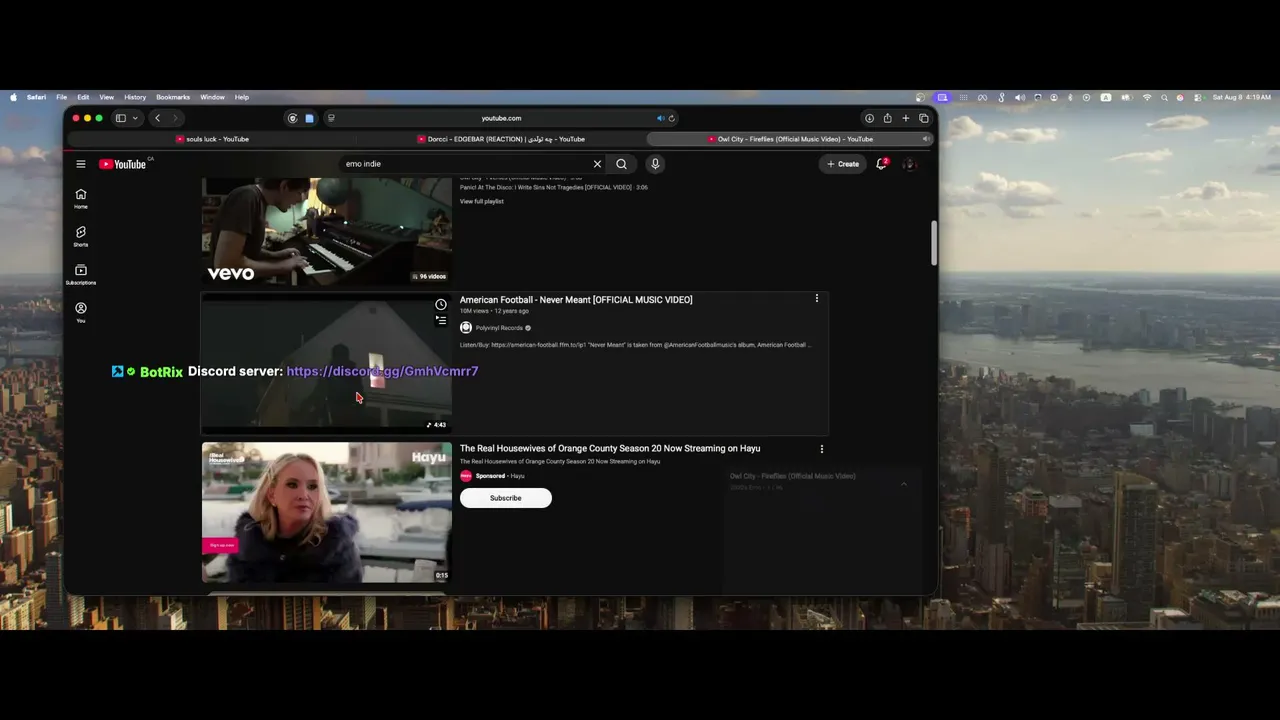Click the youtube.com address field
1280x720 pixels.
pos(501,118)
